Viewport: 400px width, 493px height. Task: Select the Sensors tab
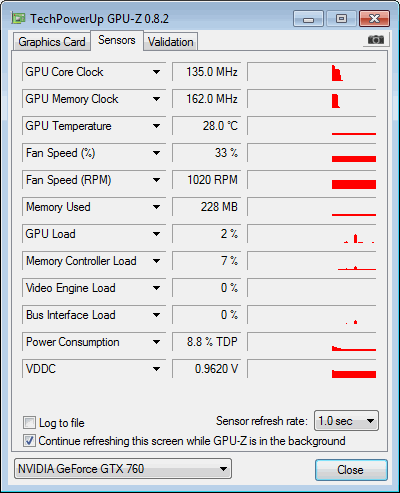117,40
